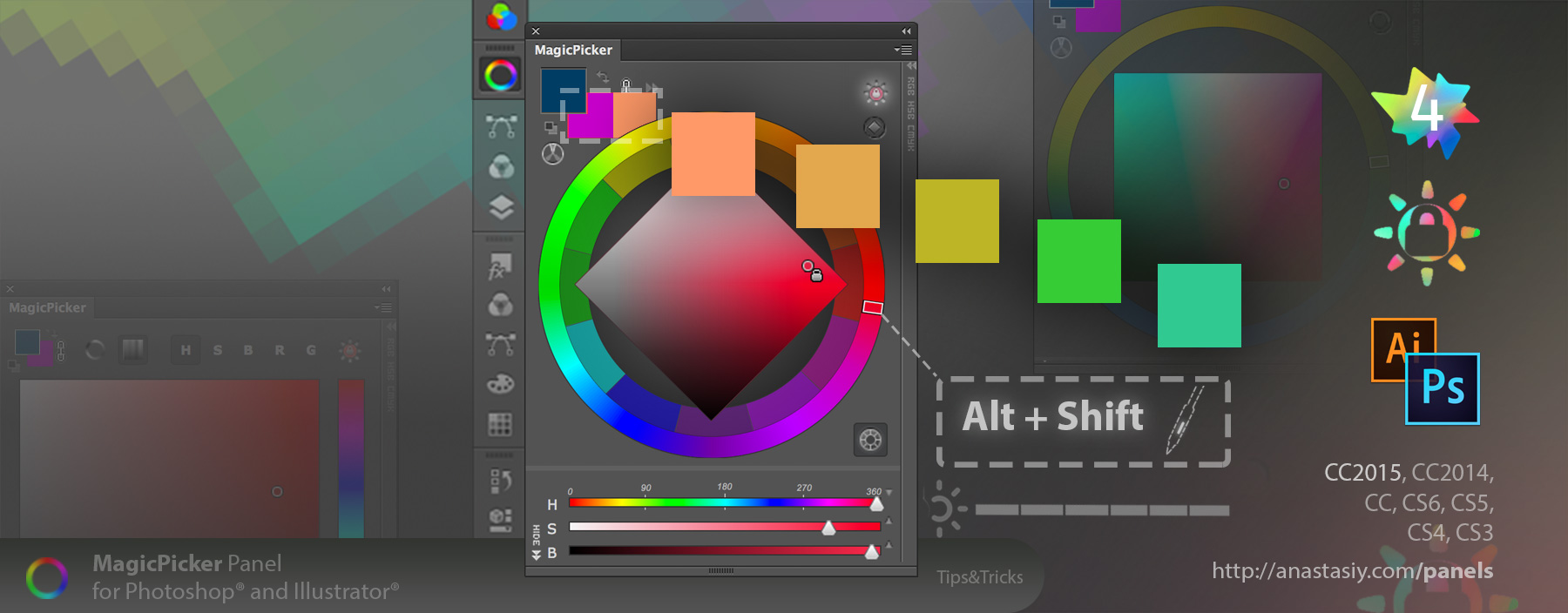The height and width of the screenshot is (613, 1568).
Task: Toggle tone lock in faded left panel
Action: point(350,351)
